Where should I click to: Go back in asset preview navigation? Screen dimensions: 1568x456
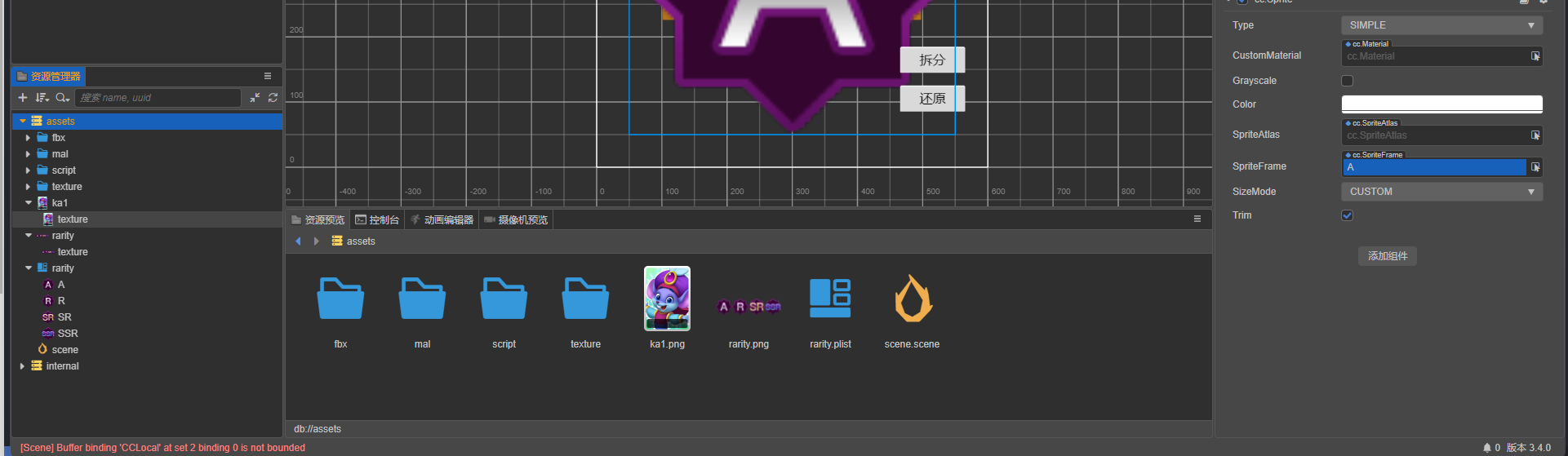298,241
